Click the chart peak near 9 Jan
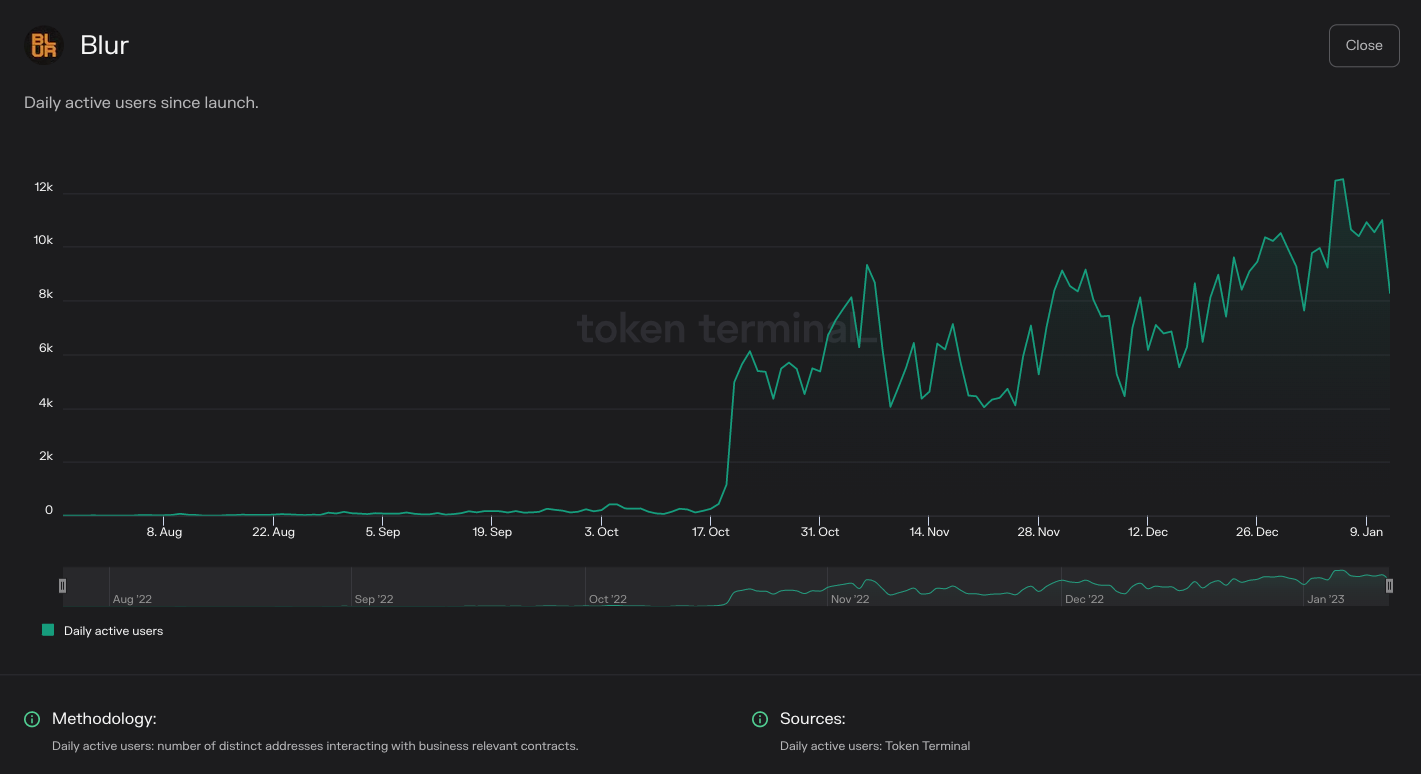The height and width of the screenshot is (774, 1421). [x=1340, y=180]
